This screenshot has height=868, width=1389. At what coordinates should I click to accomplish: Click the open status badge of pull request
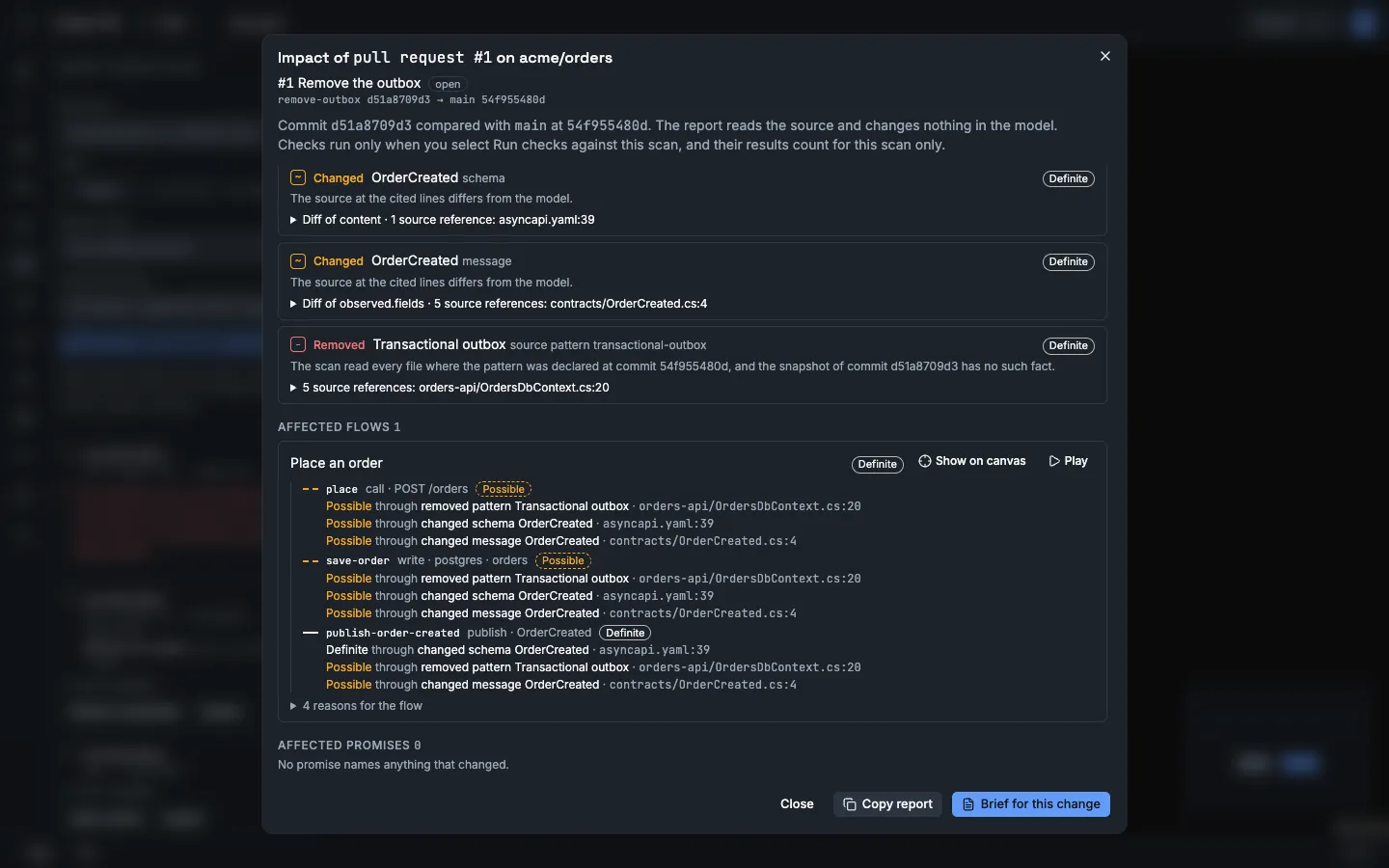pos(448,84)
